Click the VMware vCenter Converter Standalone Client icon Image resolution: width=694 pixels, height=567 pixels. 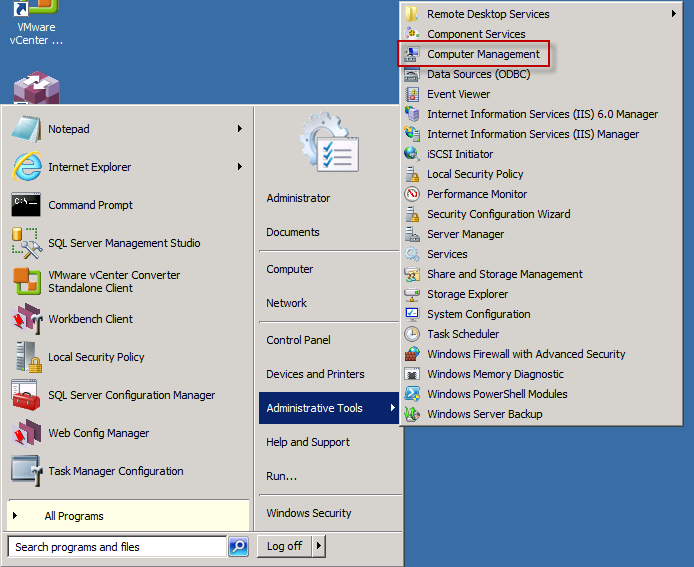[x=27, y=281]
